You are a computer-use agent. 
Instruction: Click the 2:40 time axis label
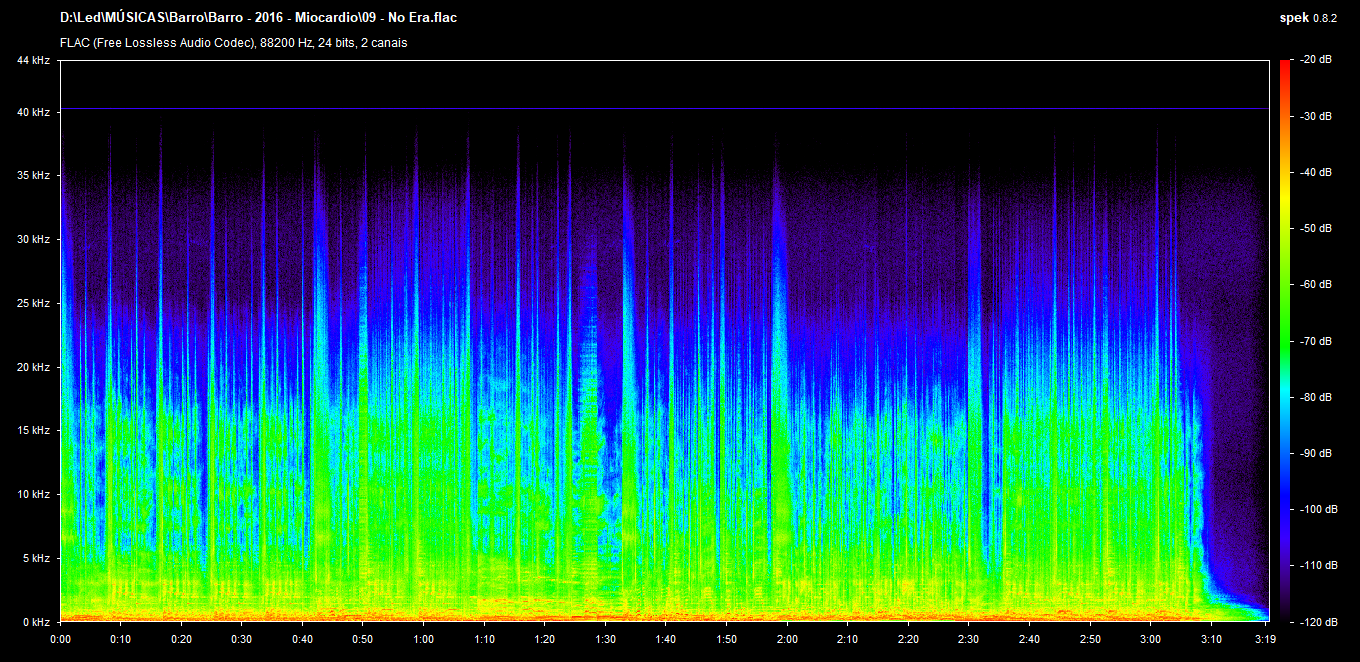(x=1029, y=639)
